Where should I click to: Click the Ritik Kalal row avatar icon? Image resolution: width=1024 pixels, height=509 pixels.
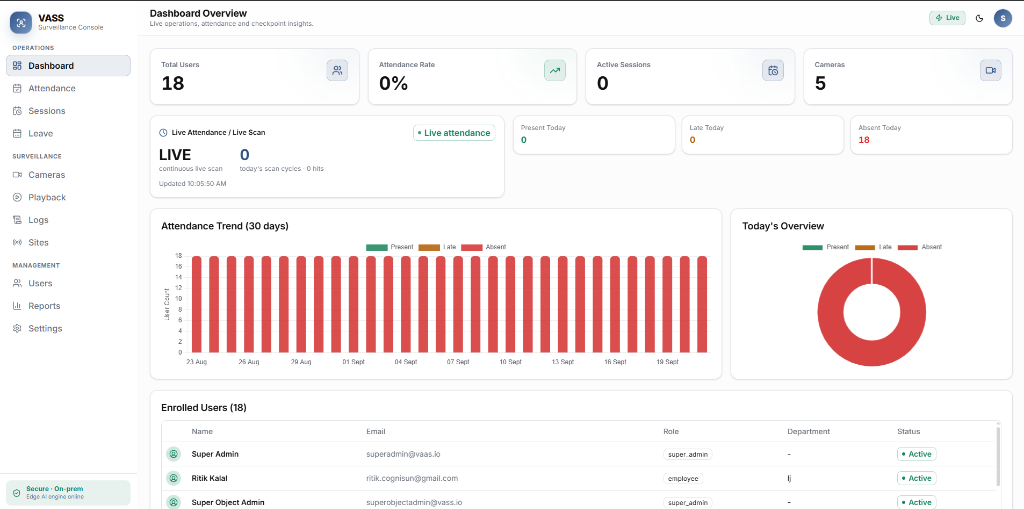(x=173, y=478)
